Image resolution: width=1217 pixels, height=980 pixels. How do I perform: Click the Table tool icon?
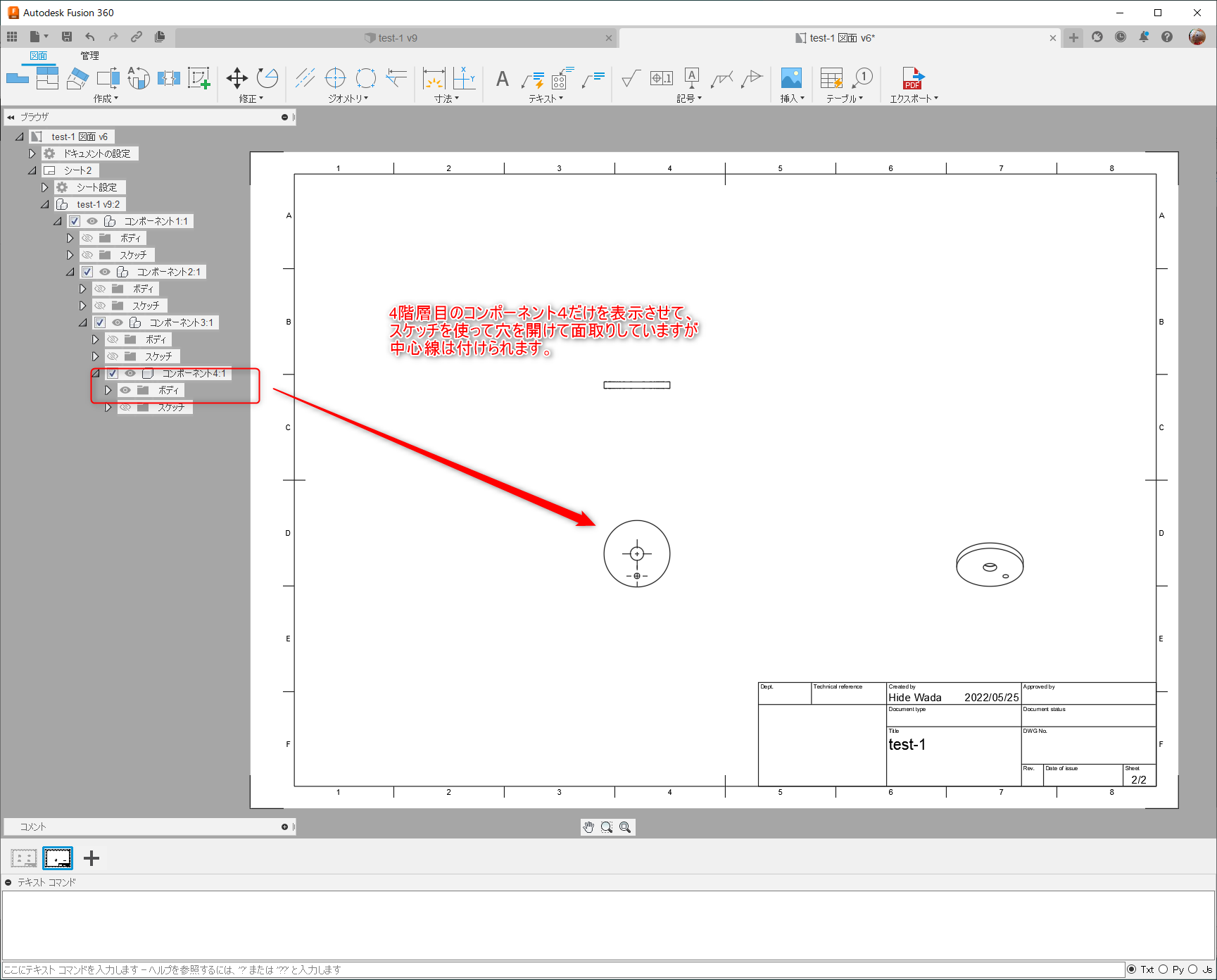click(x=831, y=78)
